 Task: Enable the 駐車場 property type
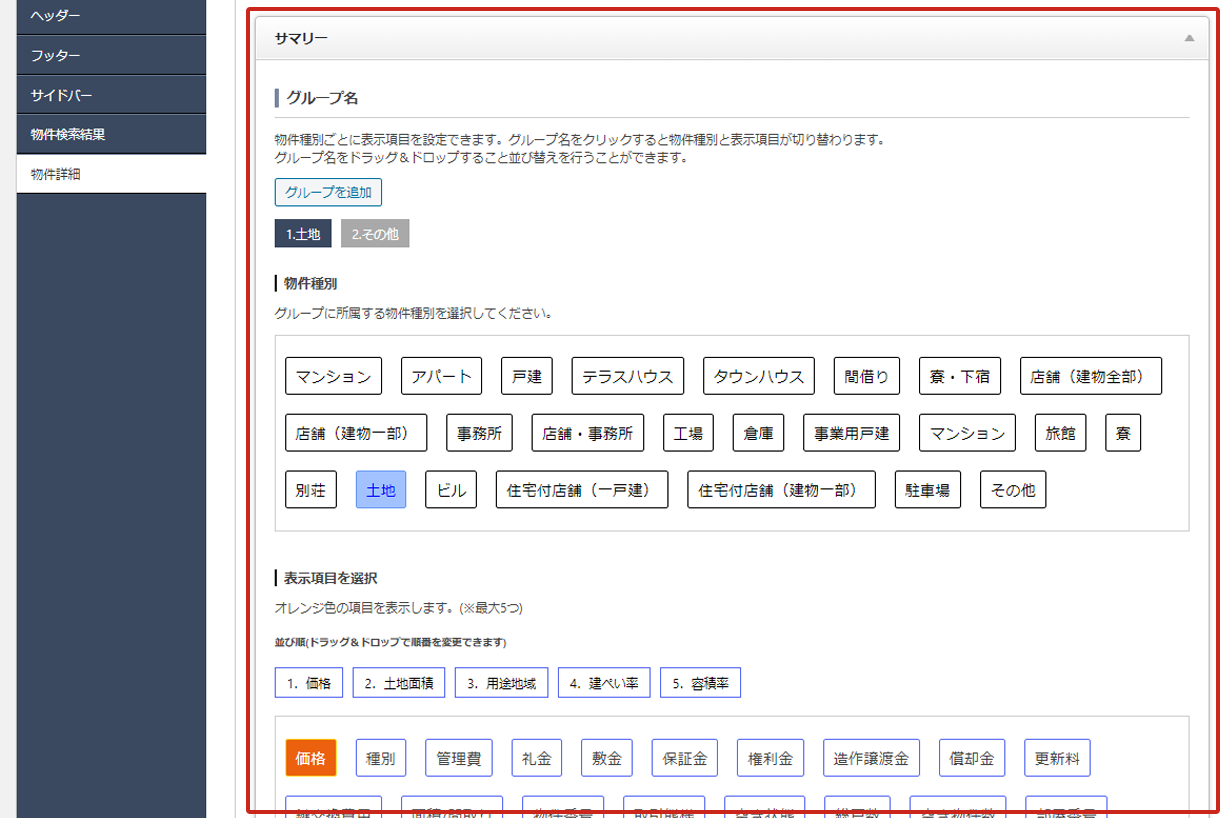(x=927, y=490)
